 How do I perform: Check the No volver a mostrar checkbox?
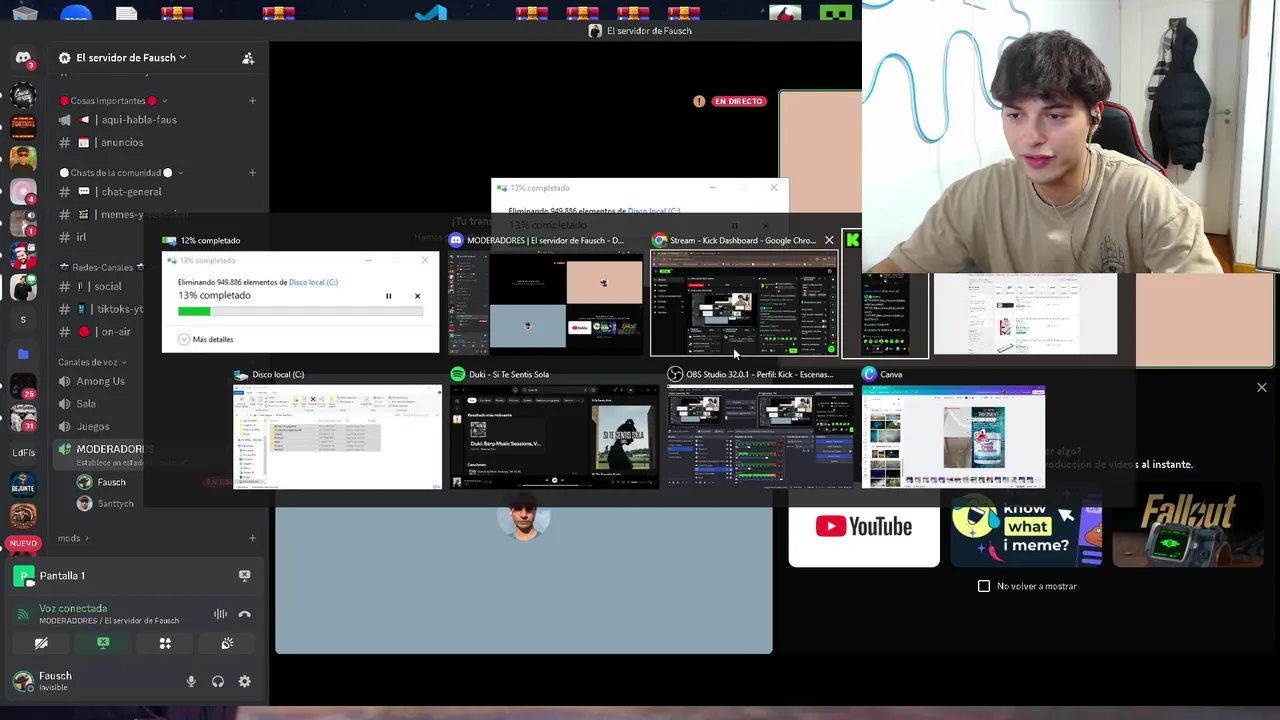[x=984, y=586]
